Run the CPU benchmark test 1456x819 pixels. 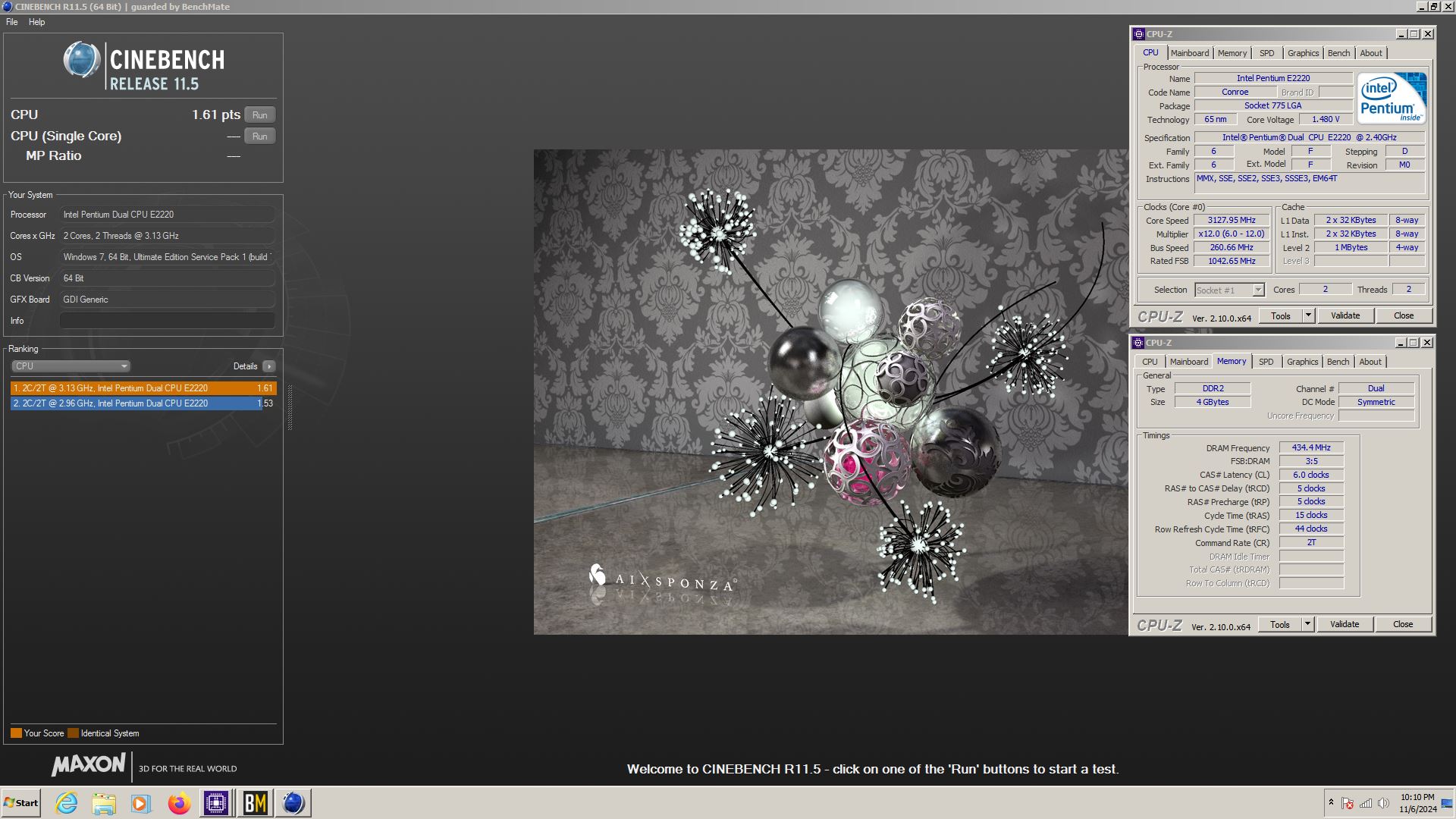(x=260, y=115)
